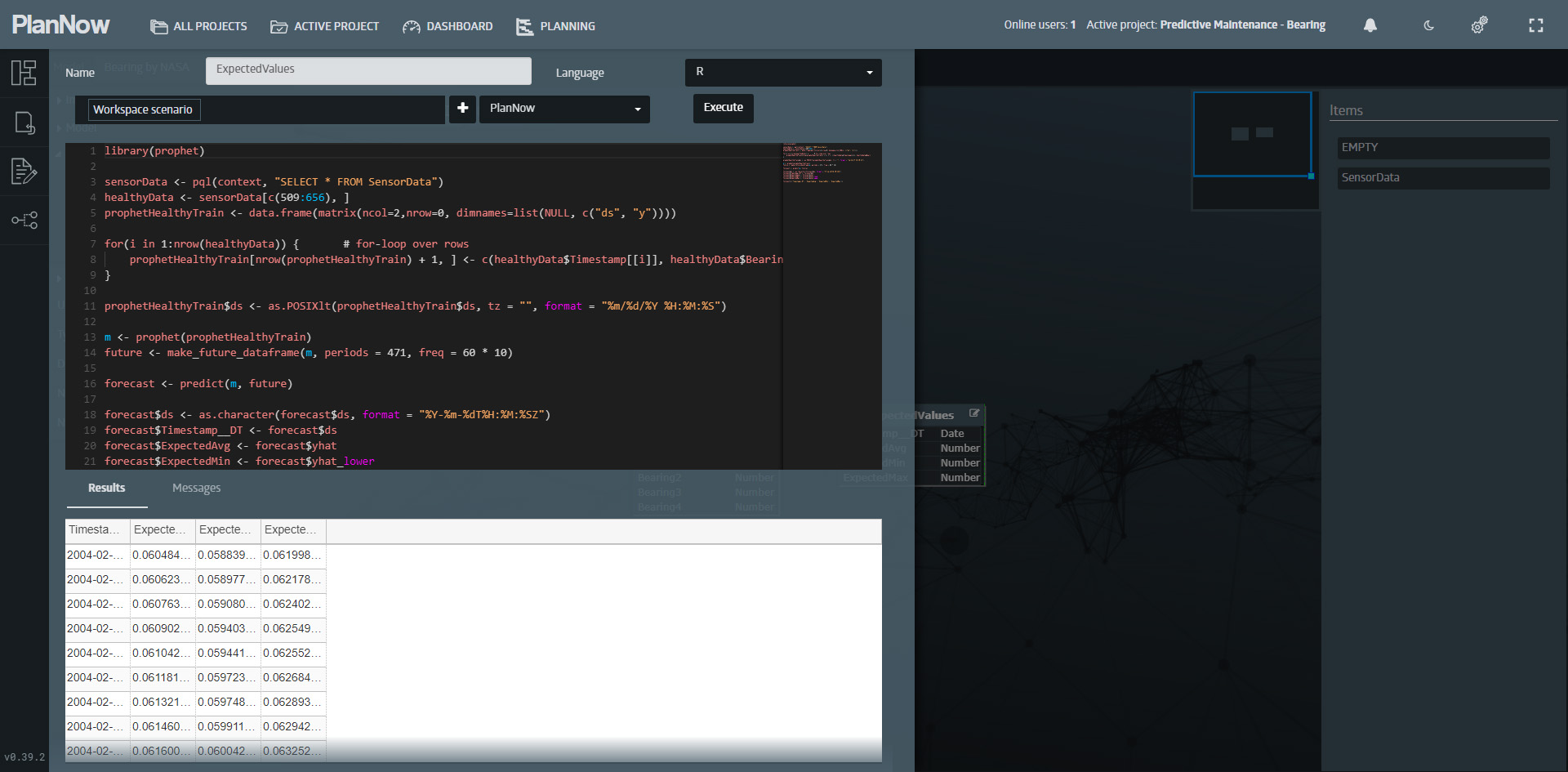The image size is (1568, 772).
Task: Open the layout panel sidebar icon
Action: [x=24, y=73]
